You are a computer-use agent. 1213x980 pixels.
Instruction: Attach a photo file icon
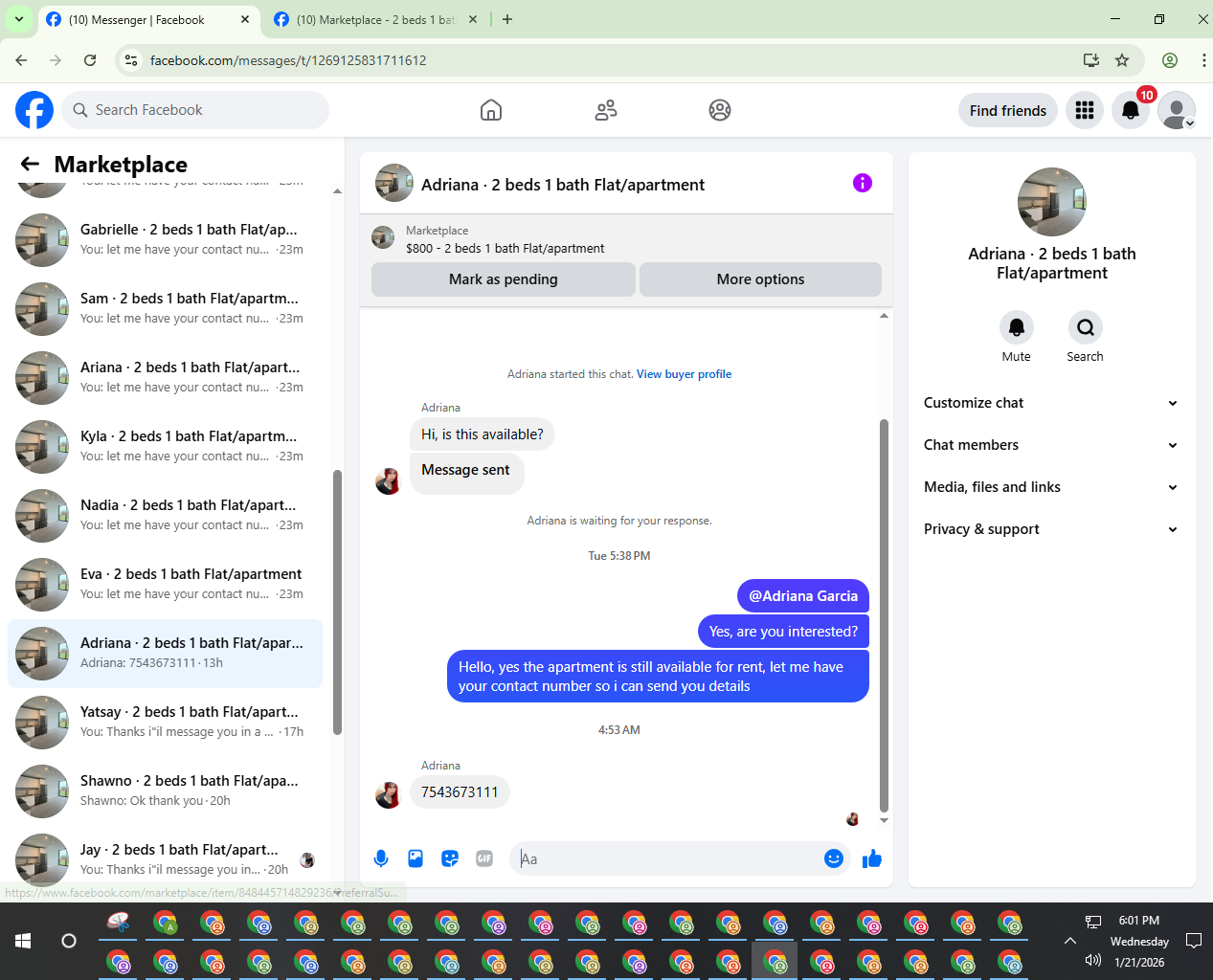pos(416,858)
